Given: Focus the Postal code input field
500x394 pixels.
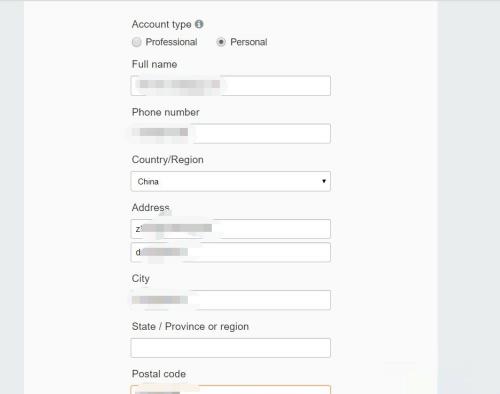Looking at the screenshot, I should pos(231,390).
